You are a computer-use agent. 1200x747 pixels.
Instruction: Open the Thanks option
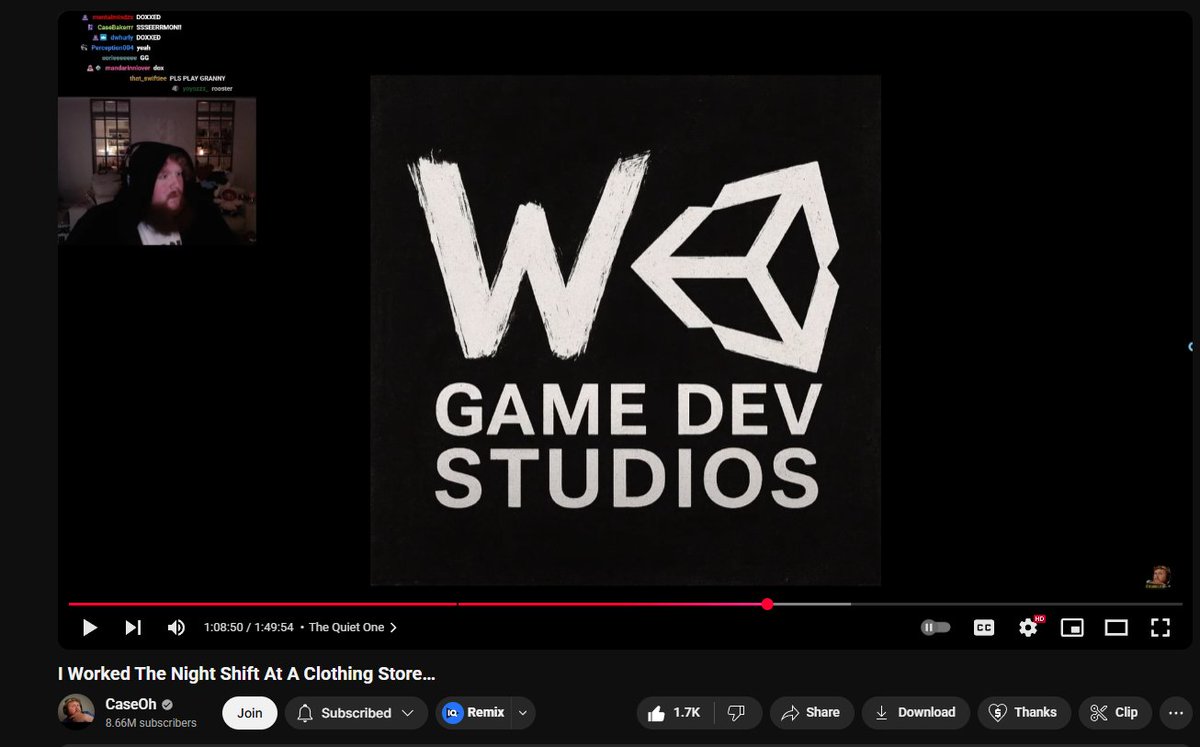(1024, 712)
